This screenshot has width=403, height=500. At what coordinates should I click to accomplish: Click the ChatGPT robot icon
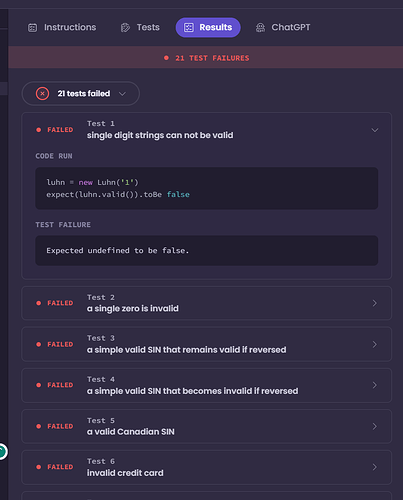[260, 28]
